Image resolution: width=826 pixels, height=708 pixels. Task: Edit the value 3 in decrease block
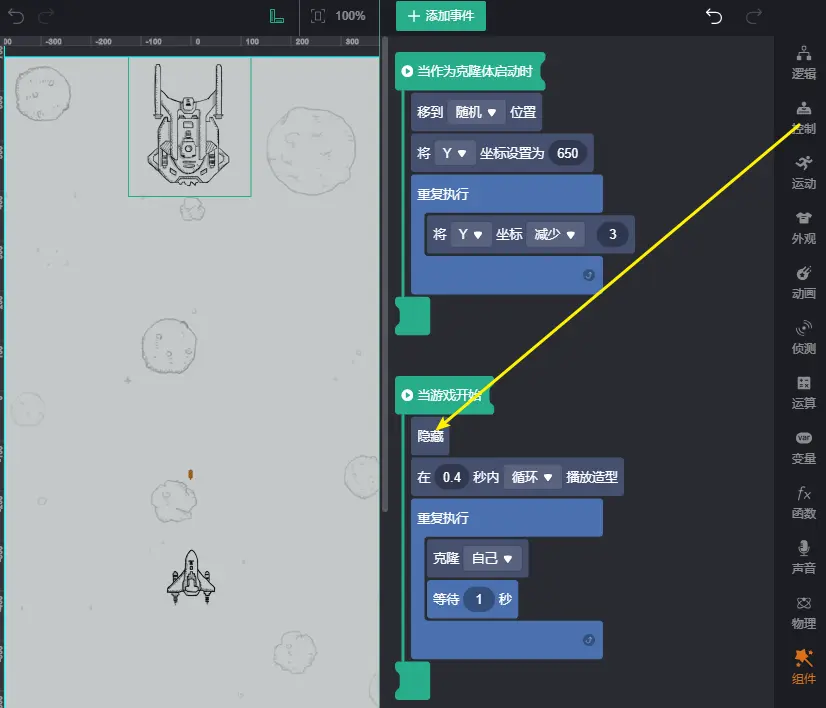612,234
